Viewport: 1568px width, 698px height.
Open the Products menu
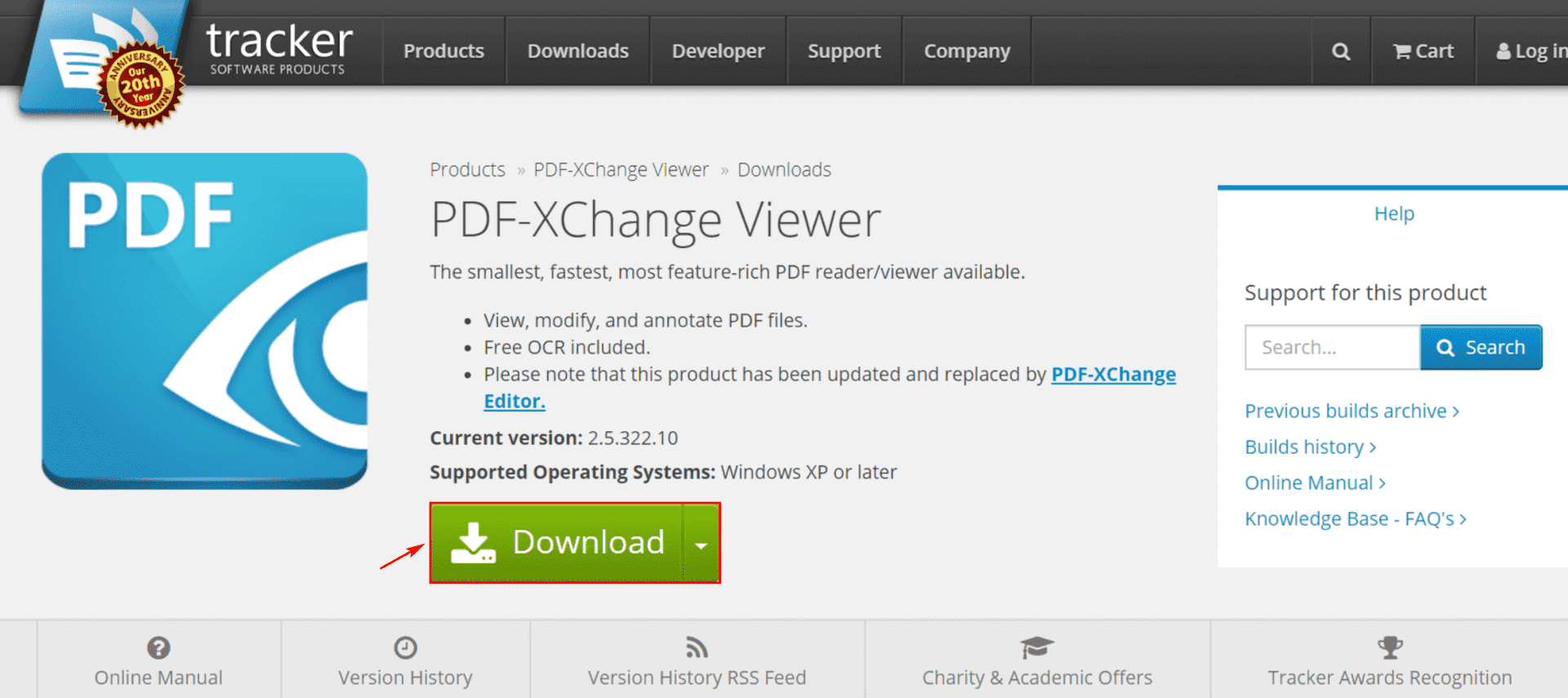click(443, 51)
